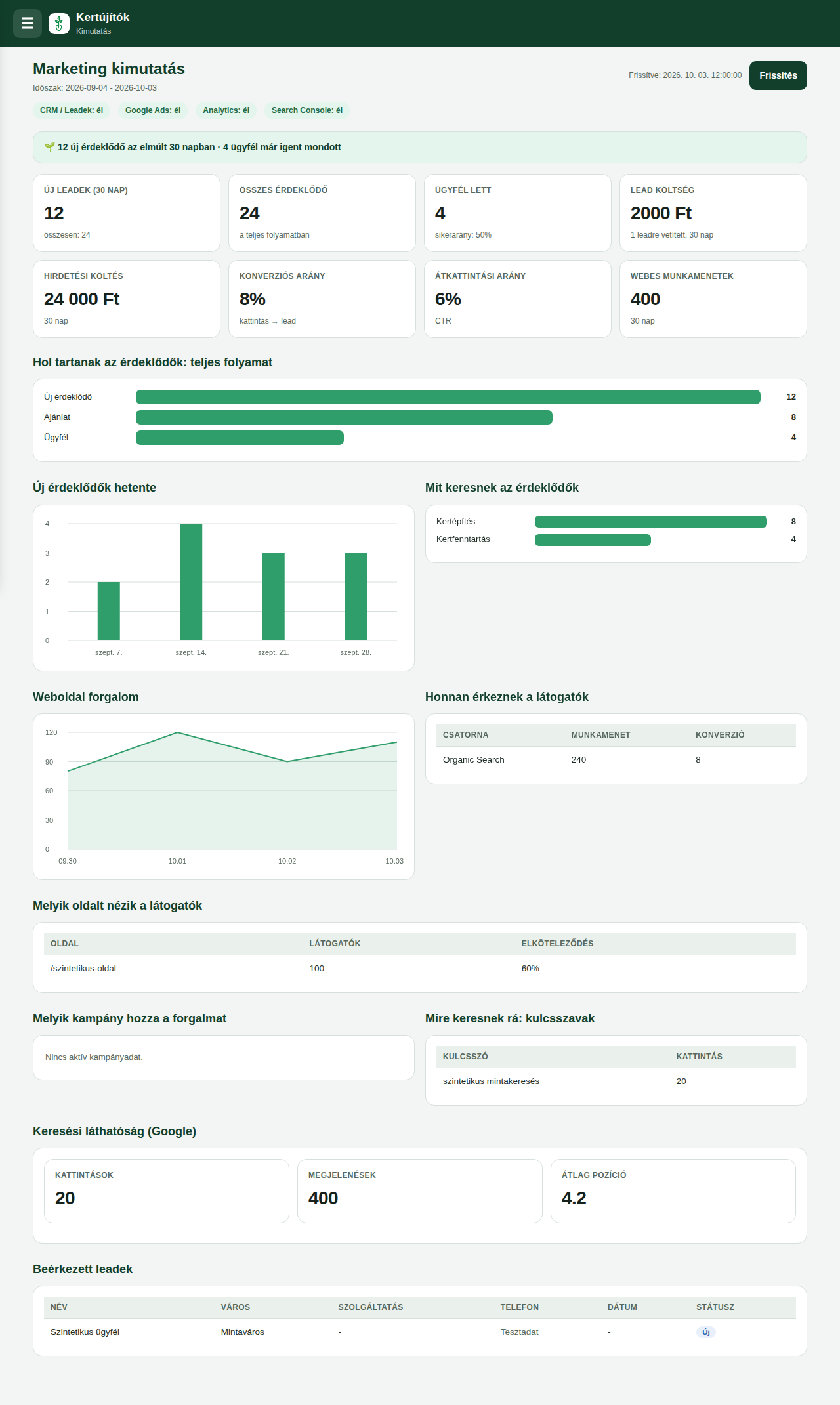This screenshot has height=1405, width=840.
Task: Click the szept. 7. weekly bar
Action: pos(109,611)
